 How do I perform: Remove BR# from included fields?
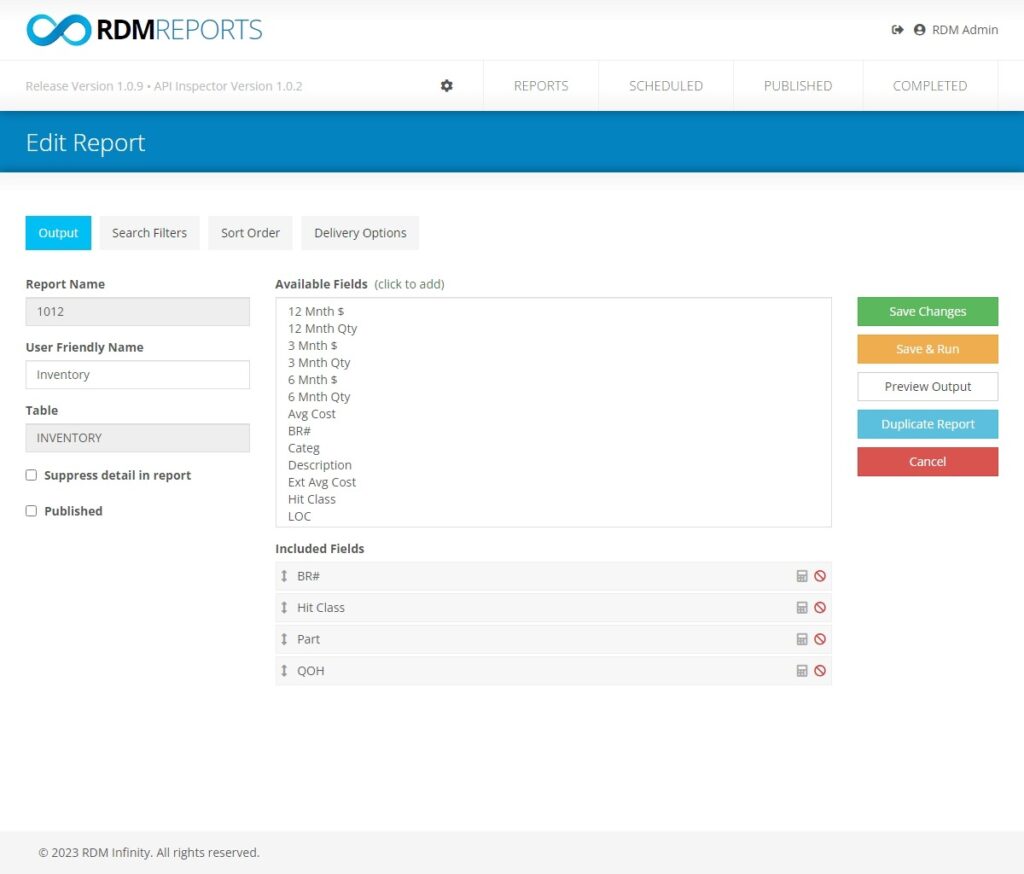coord(820,576)
